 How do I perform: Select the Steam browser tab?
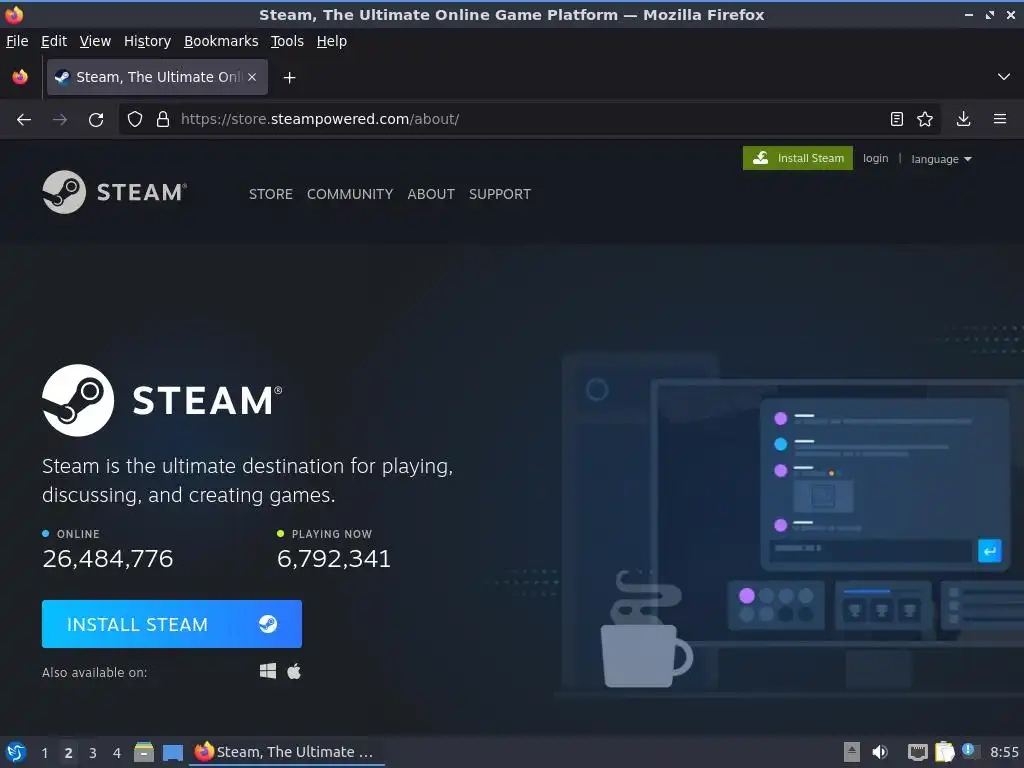(x=157, y=77)
